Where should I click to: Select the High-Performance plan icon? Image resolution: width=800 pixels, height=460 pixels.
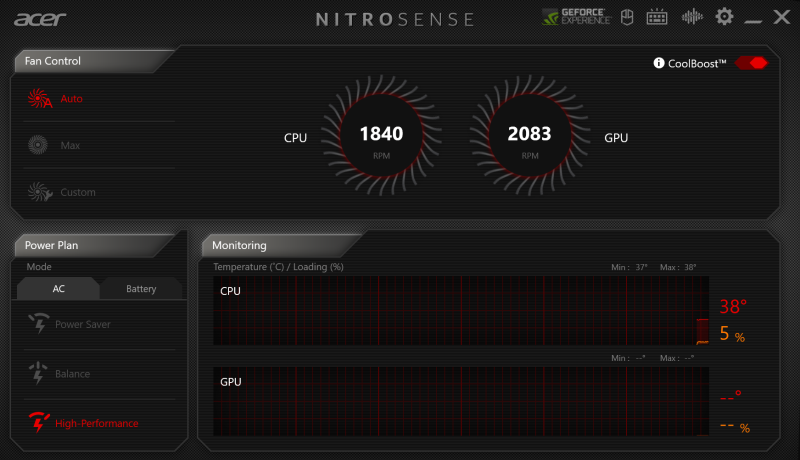(39, 423)
